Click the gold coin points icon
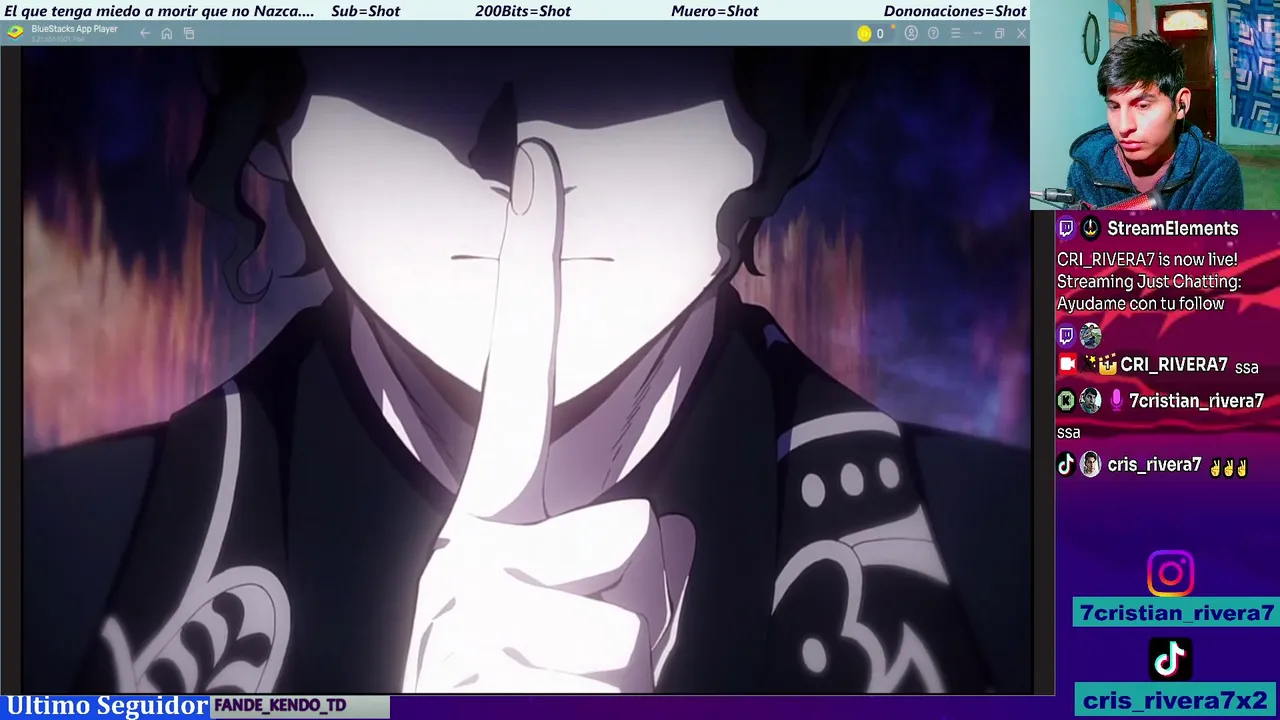1280x720 pixels. (864, 34)
